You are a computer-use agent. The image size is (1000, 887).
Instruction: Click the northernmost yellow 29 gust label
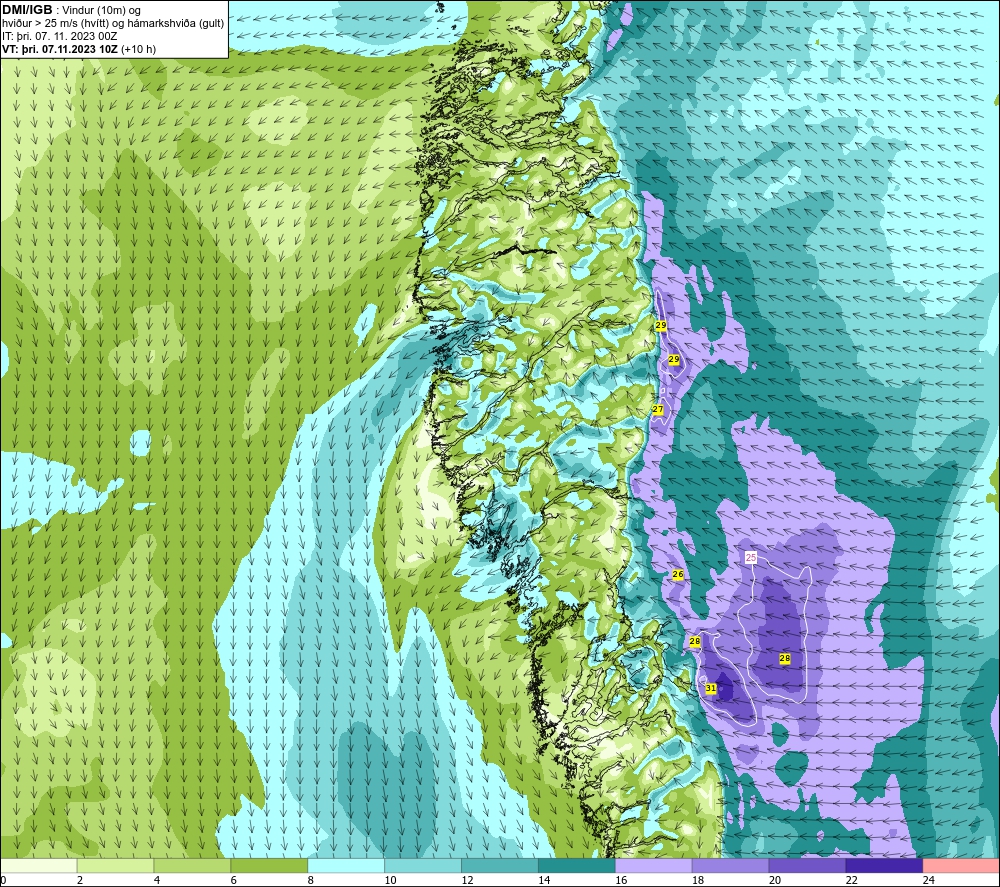pyautogui.click(x=661, y=325)
